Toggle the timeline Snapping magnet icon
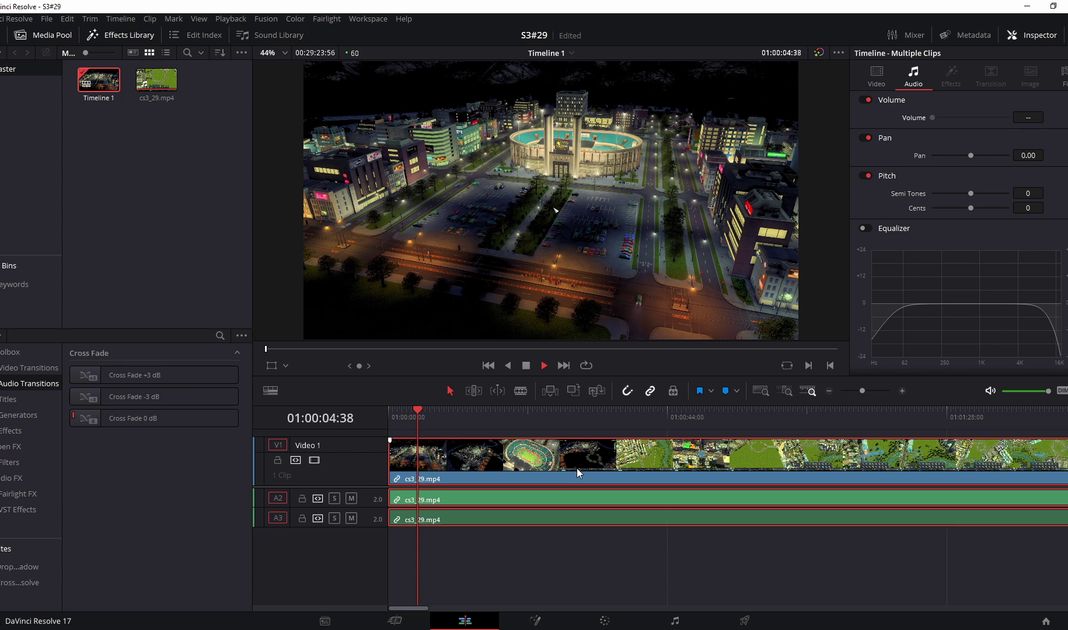 (x=627, y=391)
